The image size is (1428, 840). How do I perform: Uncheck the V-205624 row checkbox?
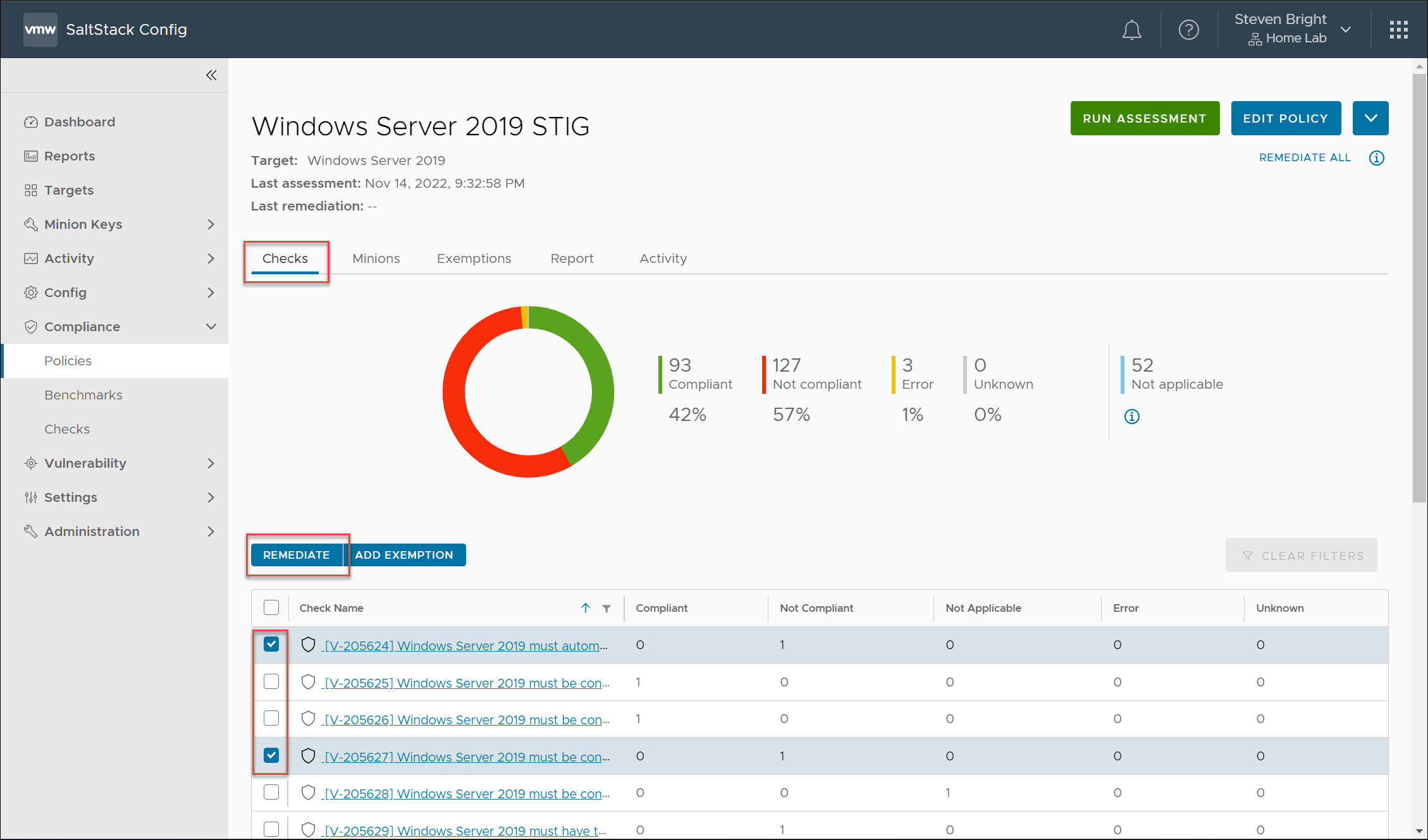coord(271,644)
